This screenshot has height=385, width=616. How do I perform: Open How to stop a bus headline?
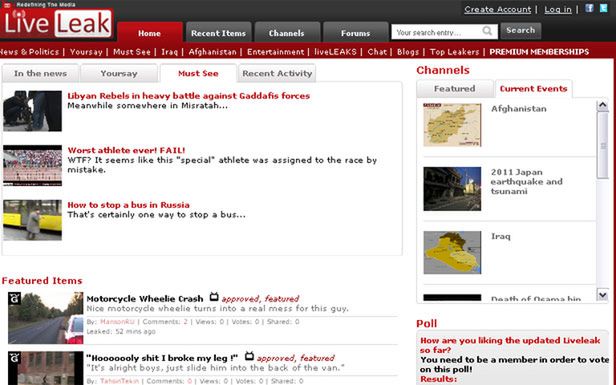coord(128,205)
